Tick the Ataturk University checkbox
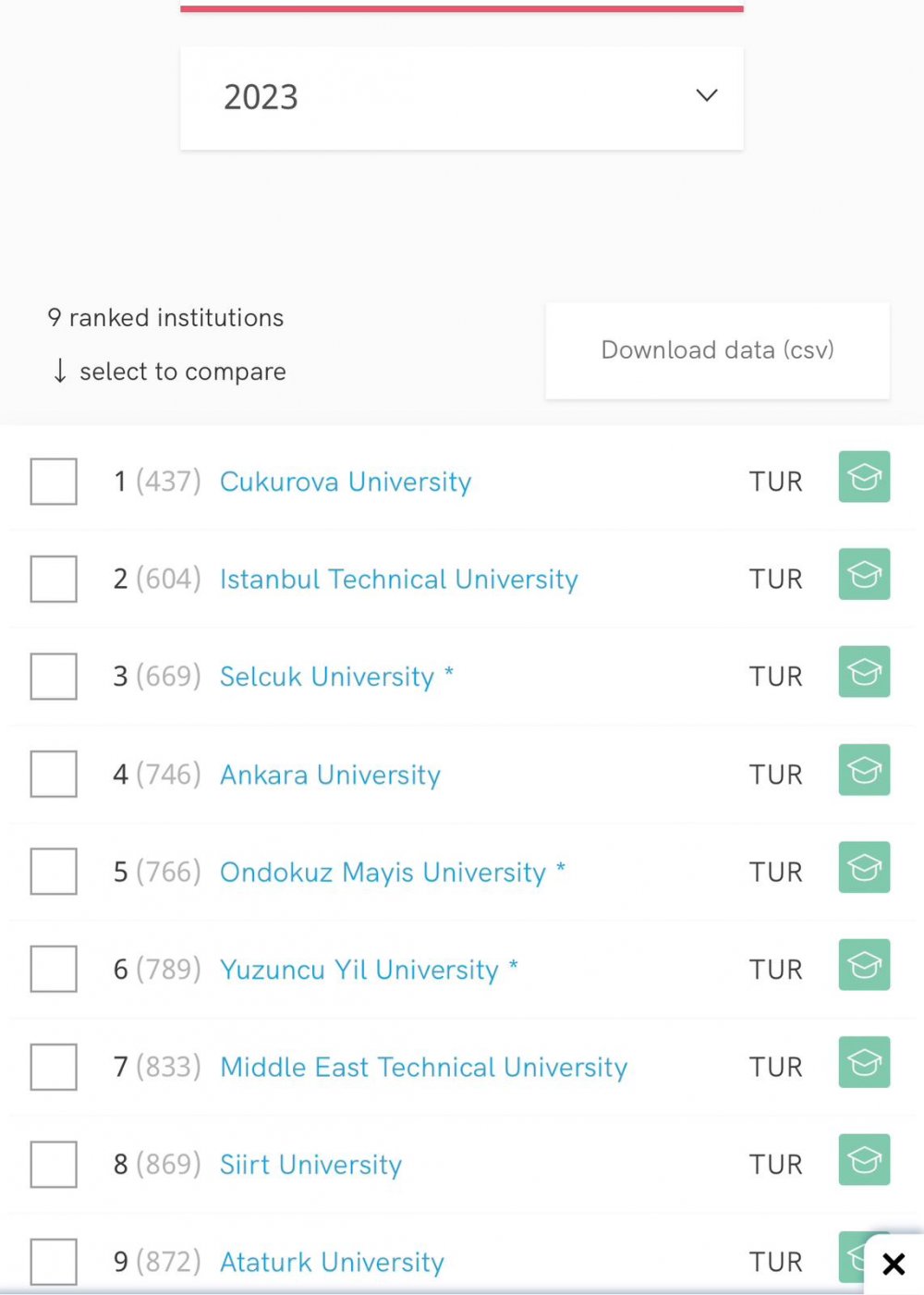Screen dimensions: 924x1295 point(54,1262)
